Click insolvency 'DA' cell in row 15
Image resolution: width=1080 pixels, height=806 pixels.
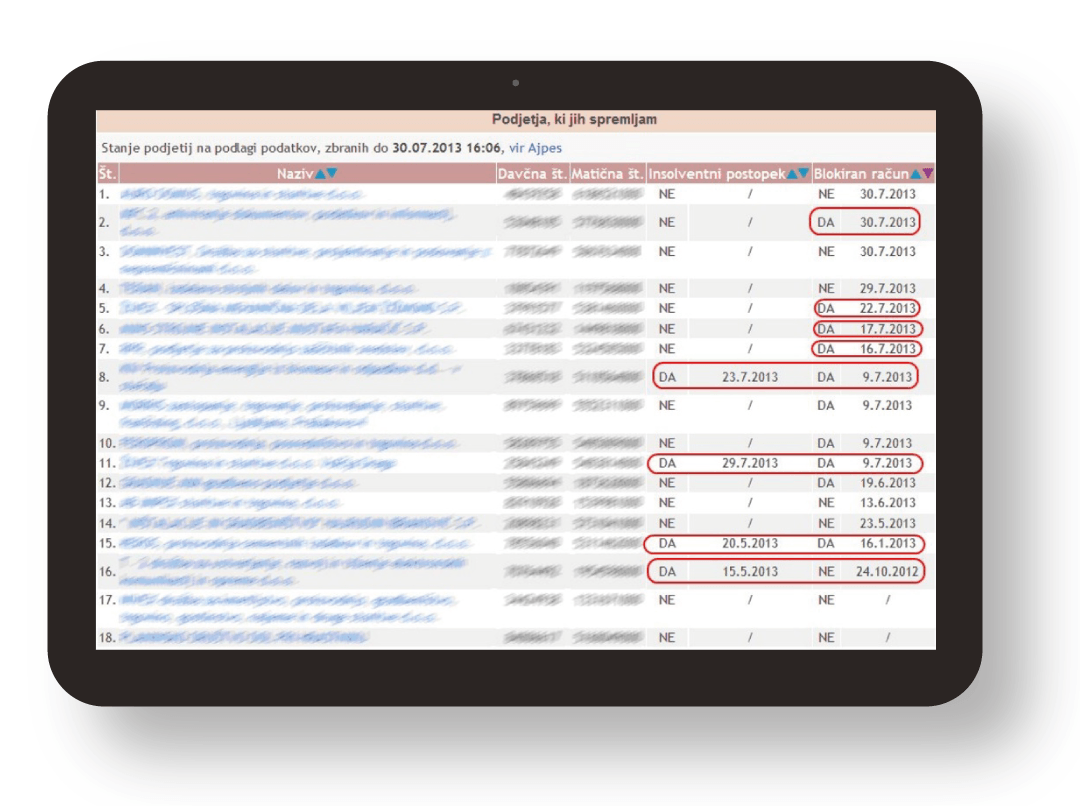(x=667, y=544)
